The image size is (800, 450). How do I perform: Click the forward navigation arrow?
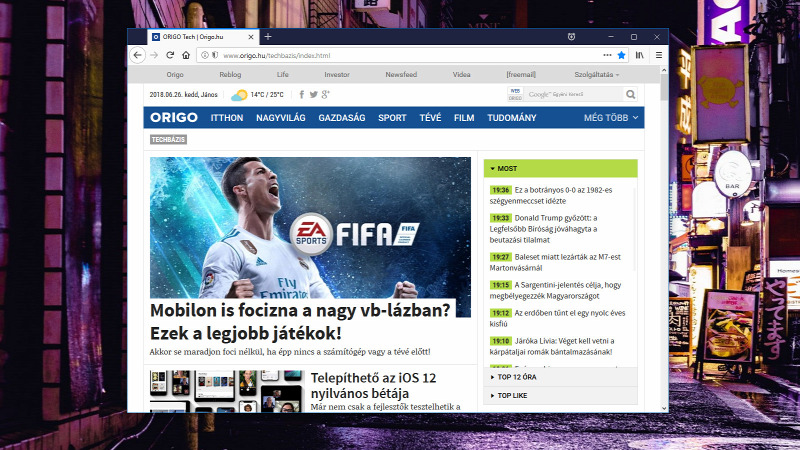154,55
